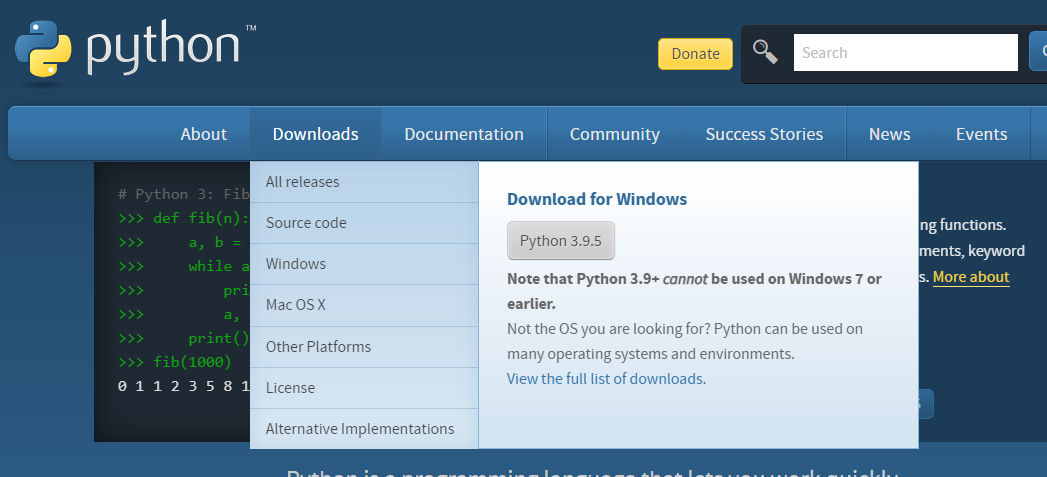Click the Donate button
This screenshot has width=1047, height=477.
[x=695, y=53]
